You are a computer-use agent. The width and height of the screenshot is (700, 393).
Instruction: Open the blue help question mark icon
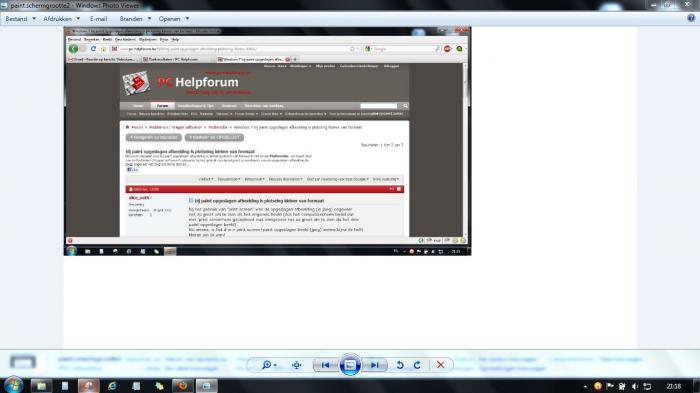pos(691,18)
